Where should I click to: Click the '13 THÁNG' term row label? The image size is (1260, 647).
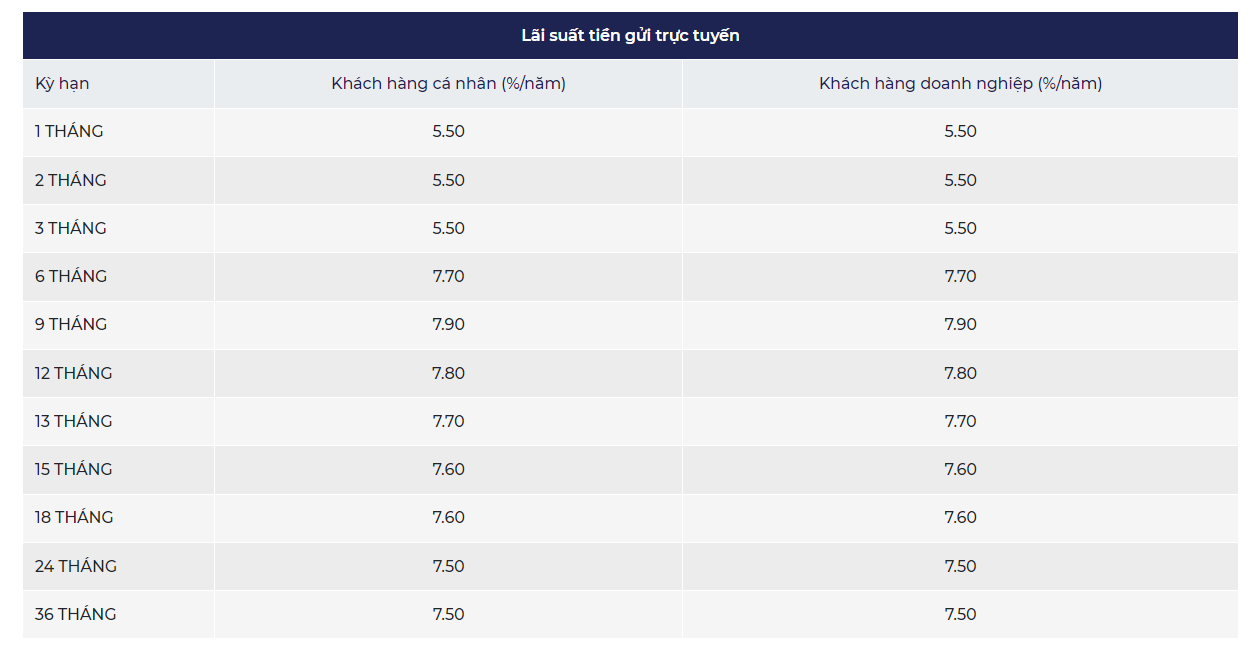click(x=74, y=421)
